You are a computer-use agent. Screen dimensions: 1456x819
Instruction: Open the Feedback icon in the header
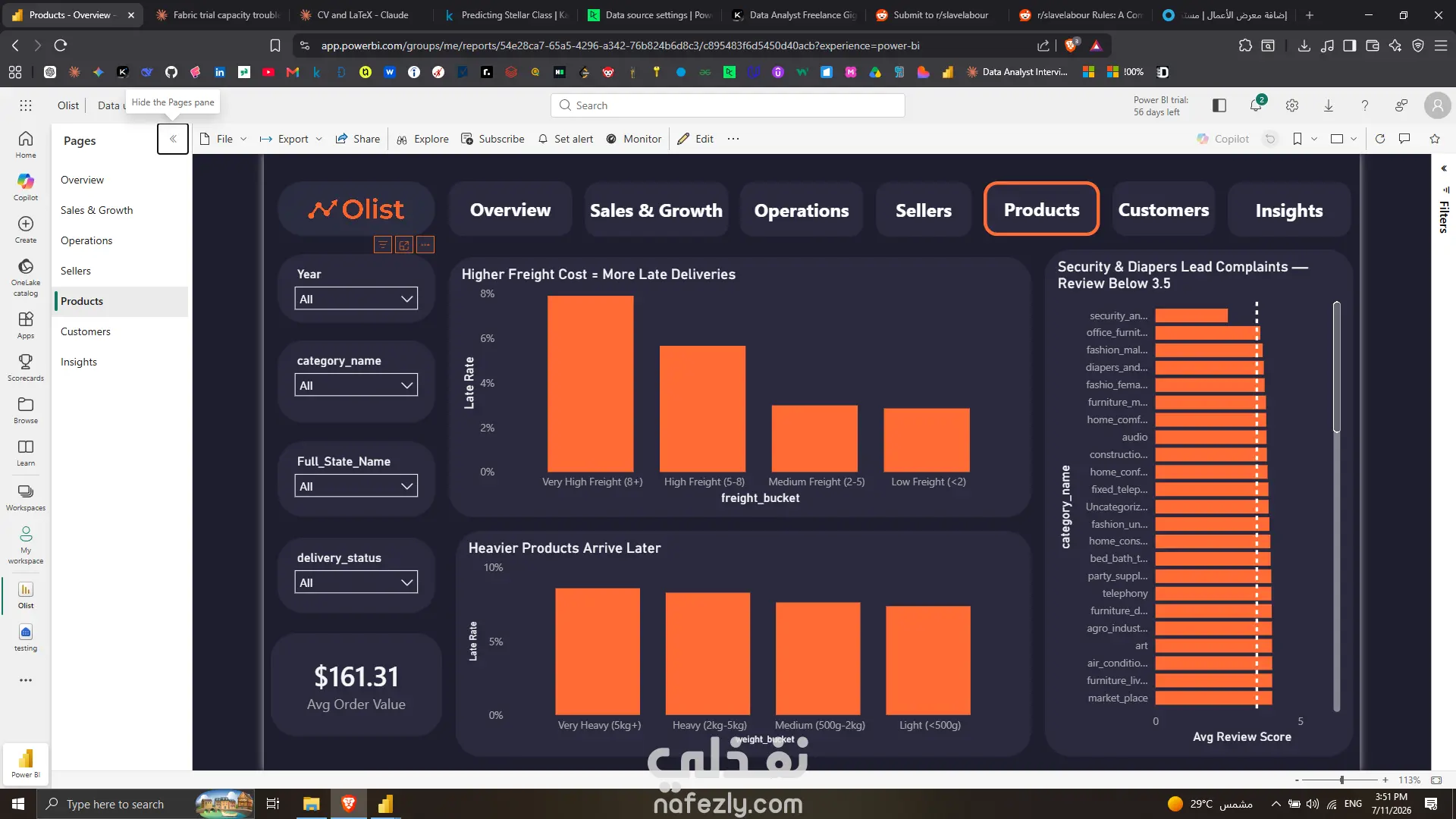point(1401,105)
